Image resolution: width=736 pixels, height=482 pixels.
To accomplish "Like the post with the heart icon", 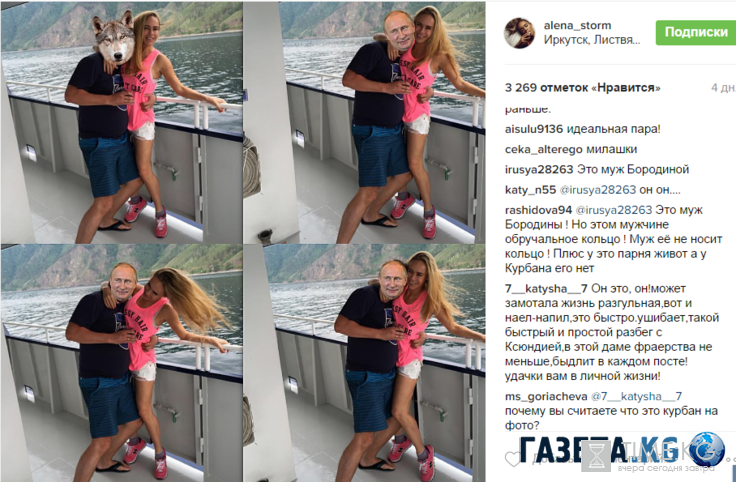I will tap(513, 459).
